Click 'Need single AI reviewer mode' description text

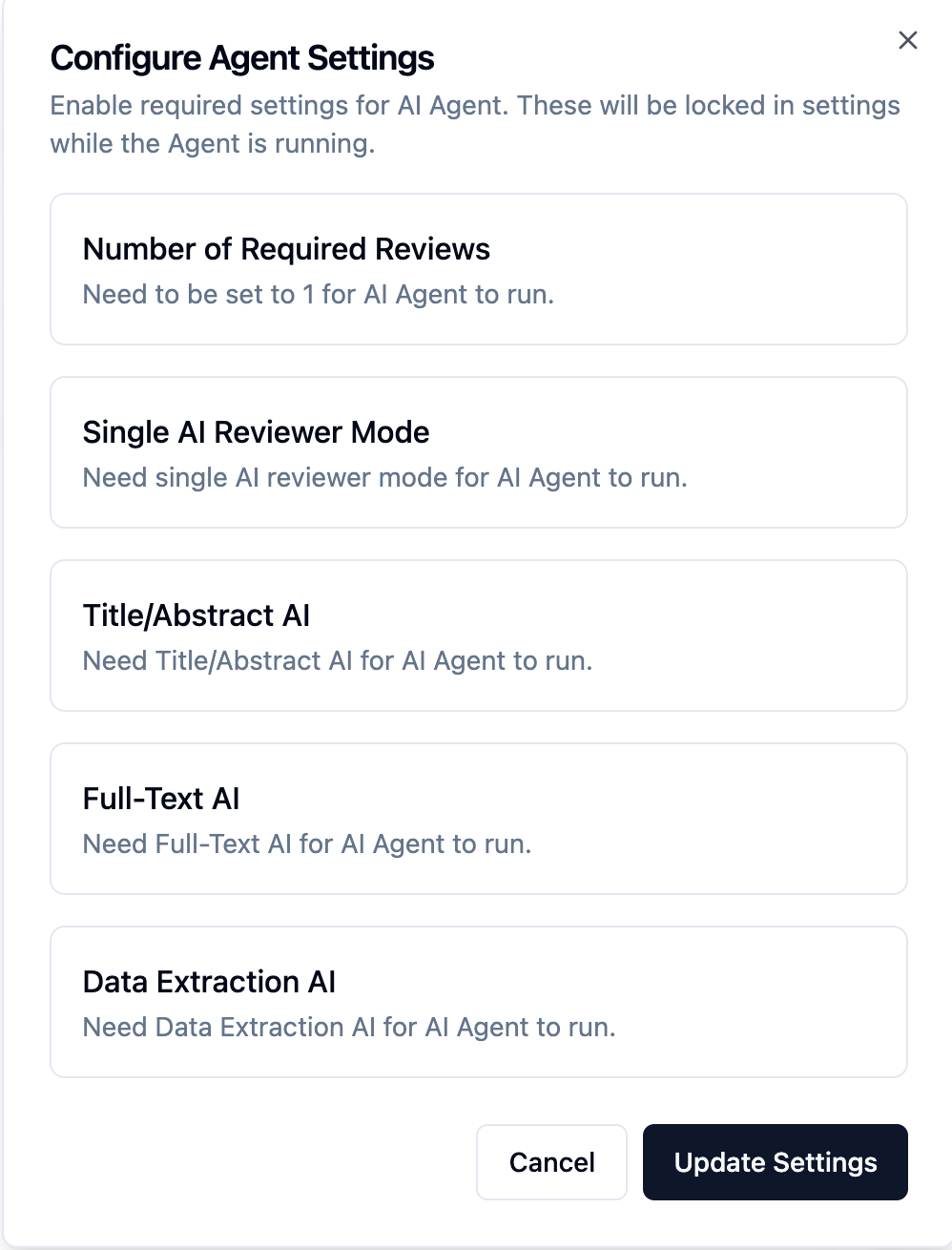click(x=384, y=478)
